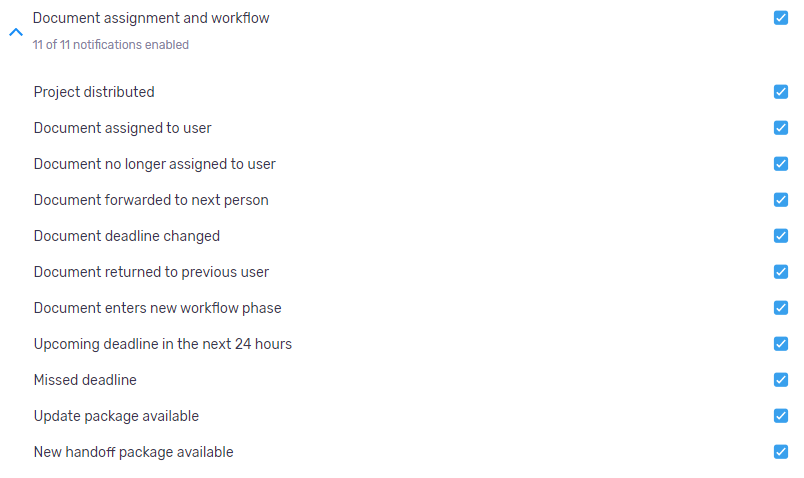Screen dimensions: 804x478
Task: Turn off Upcoming deadline in 24 hours checkbox
Action: coord(781,344)
